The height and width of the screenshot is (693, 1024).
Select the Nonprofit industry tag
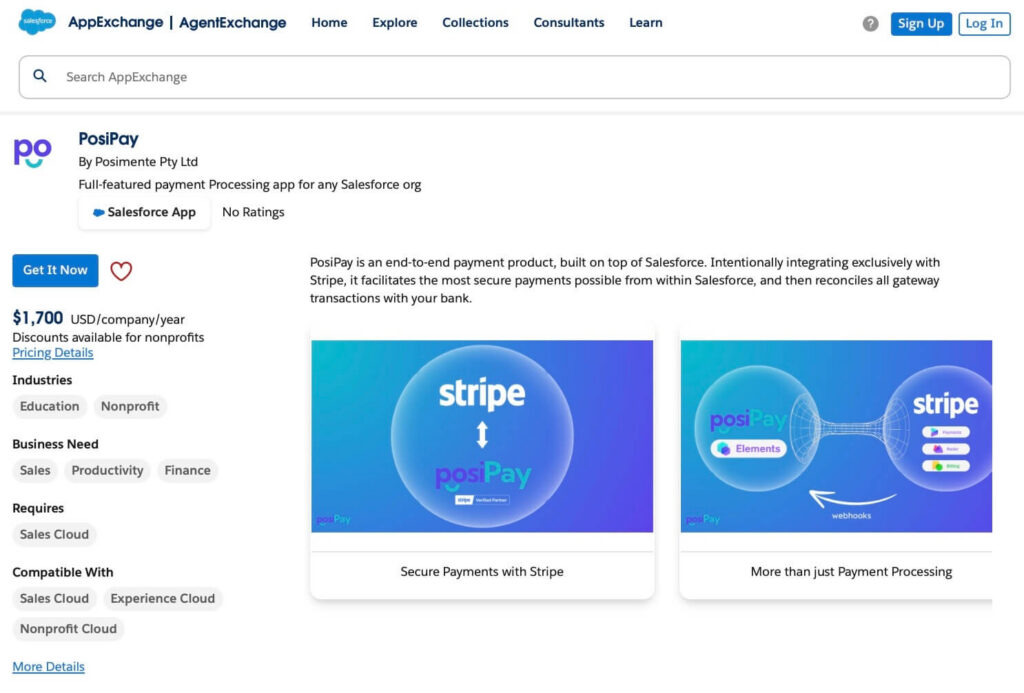click(x=130, y=406)
